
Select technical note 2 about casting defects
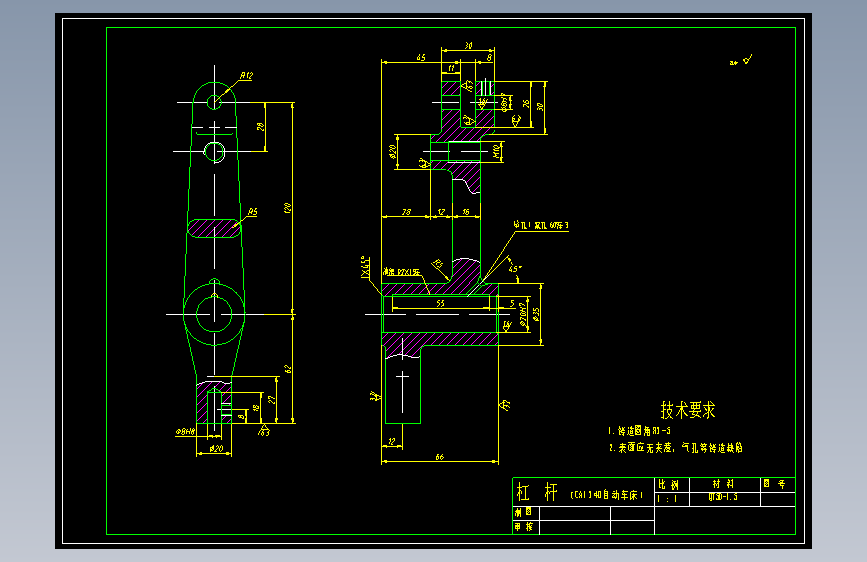point(676,447)
